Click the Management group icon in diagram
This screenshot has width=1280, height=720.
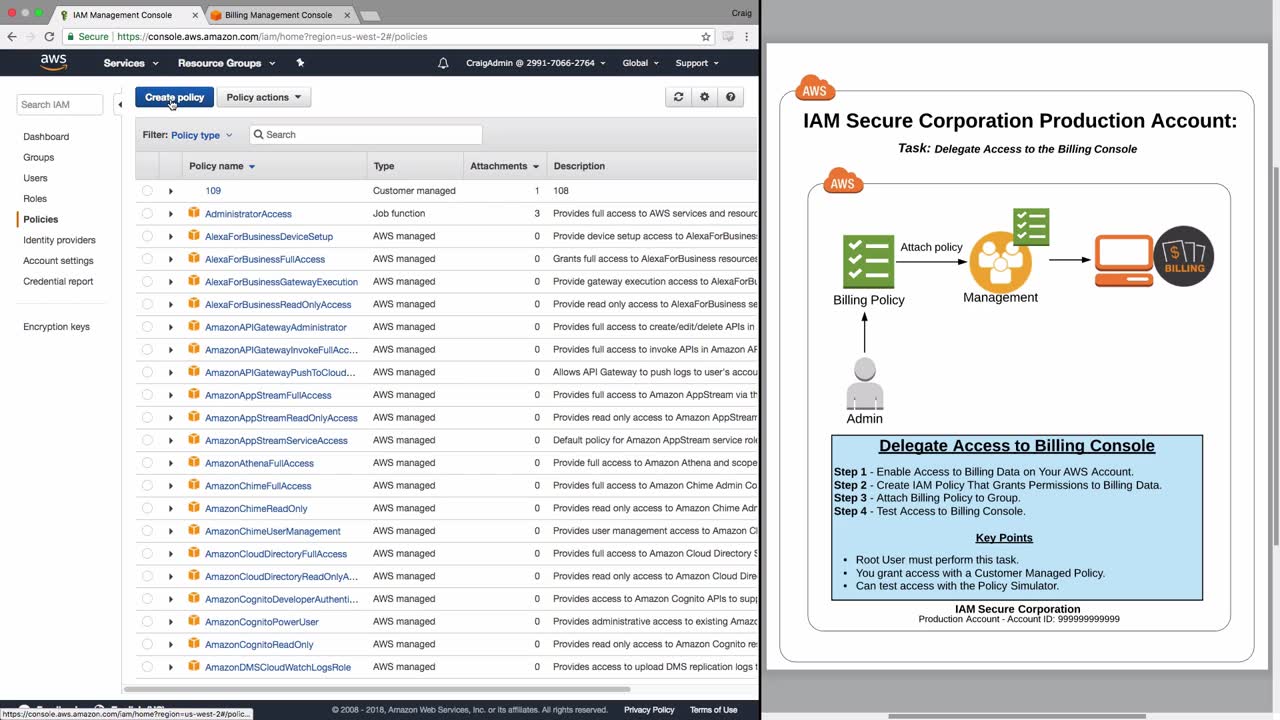point(1000,262)
